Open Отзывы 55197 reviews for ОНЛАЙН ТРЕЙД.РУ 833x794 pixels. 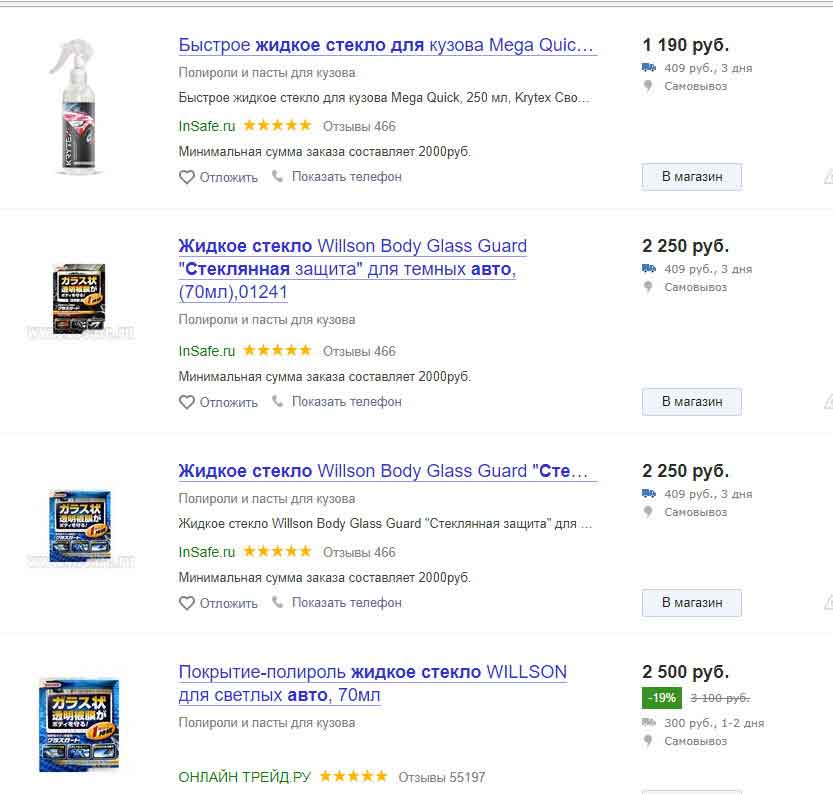tap(441, 777)
